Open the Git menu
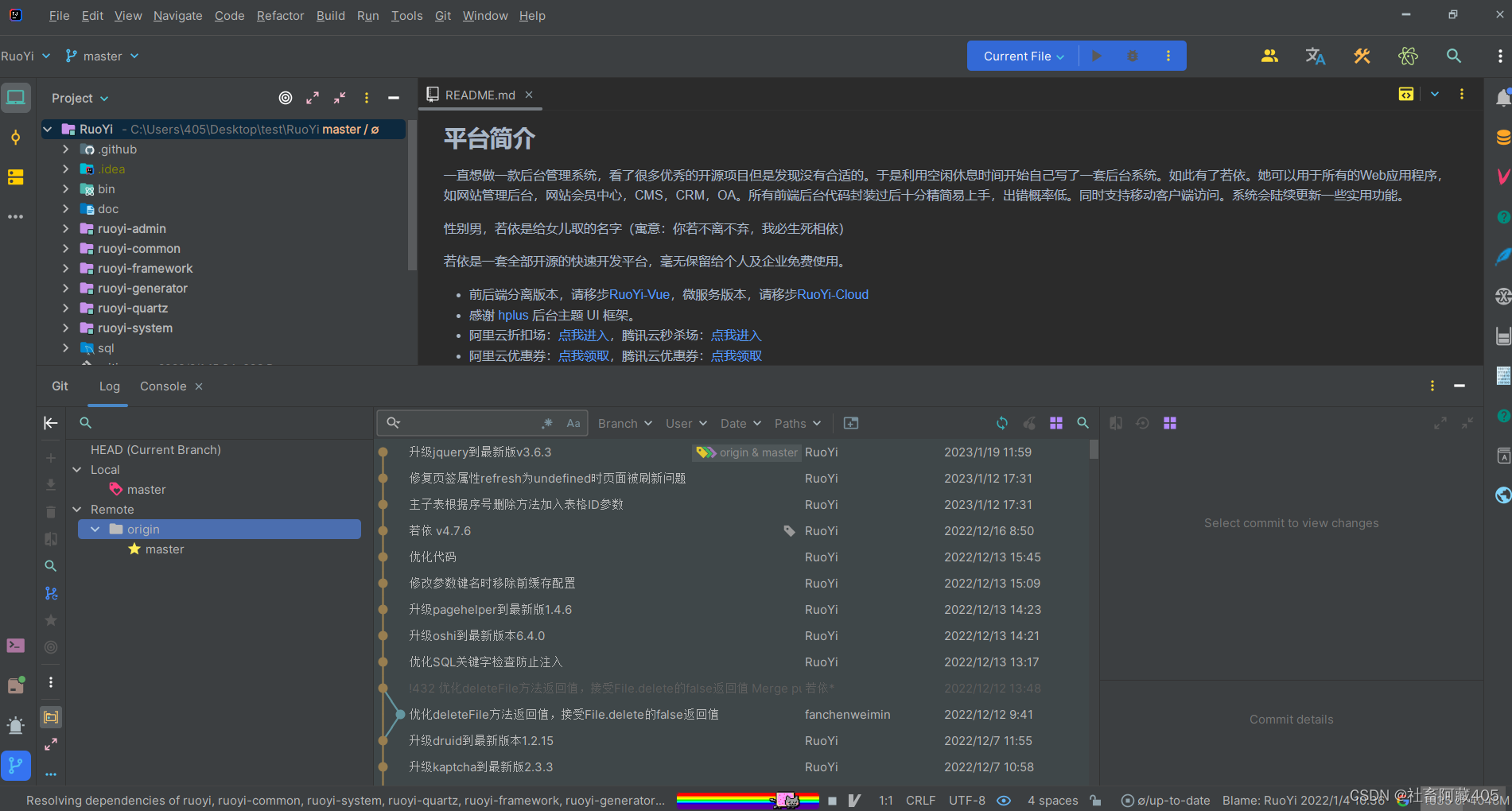The height and width of the screenshot is (811, 1512). pyautogui.click(x=443, y=15)
